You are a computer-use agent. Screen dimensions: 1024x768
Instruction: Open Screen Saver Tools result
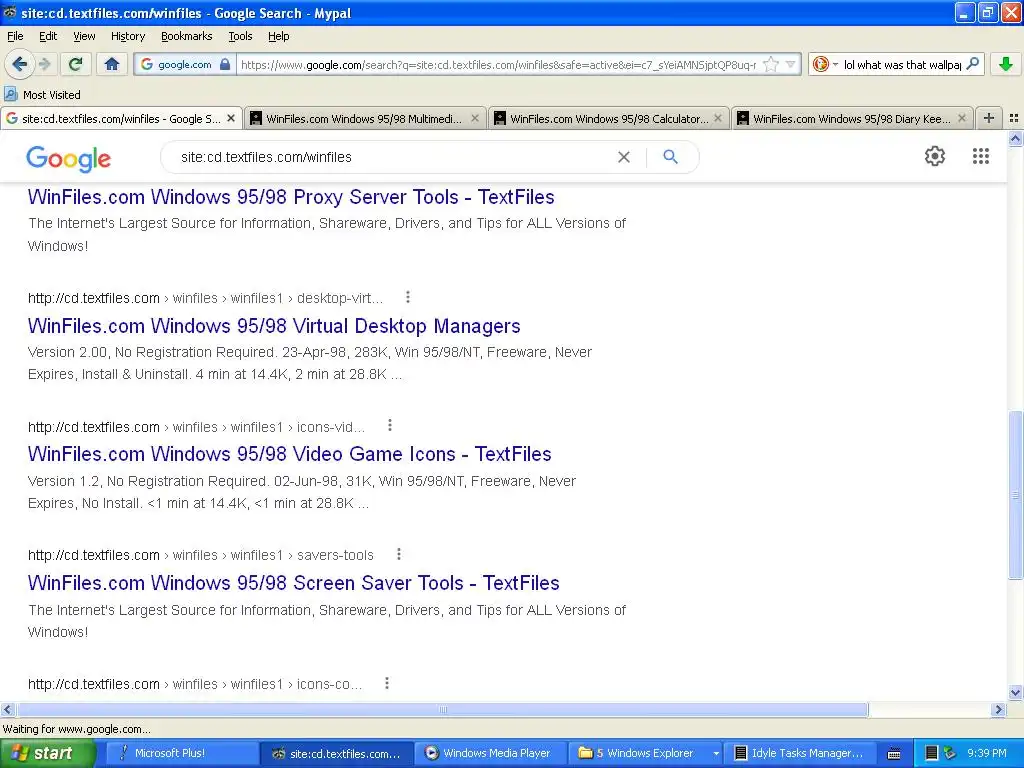tap(294, 583)
